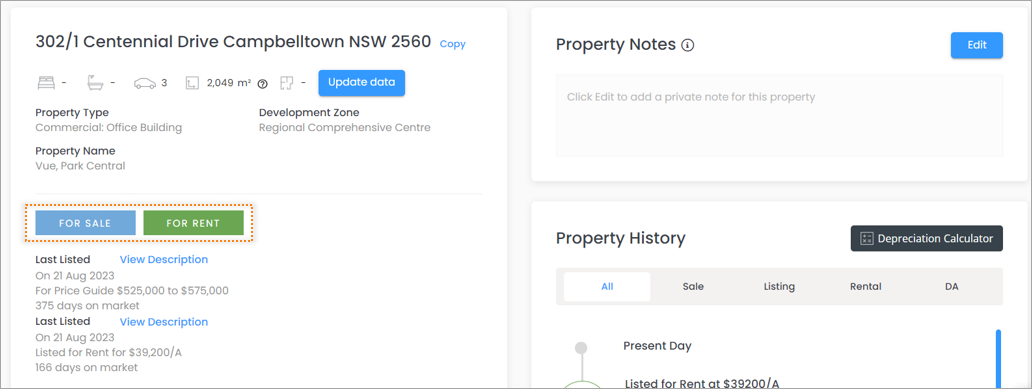
Task: Click the 'Property History' heading
Action: point(621,238)
